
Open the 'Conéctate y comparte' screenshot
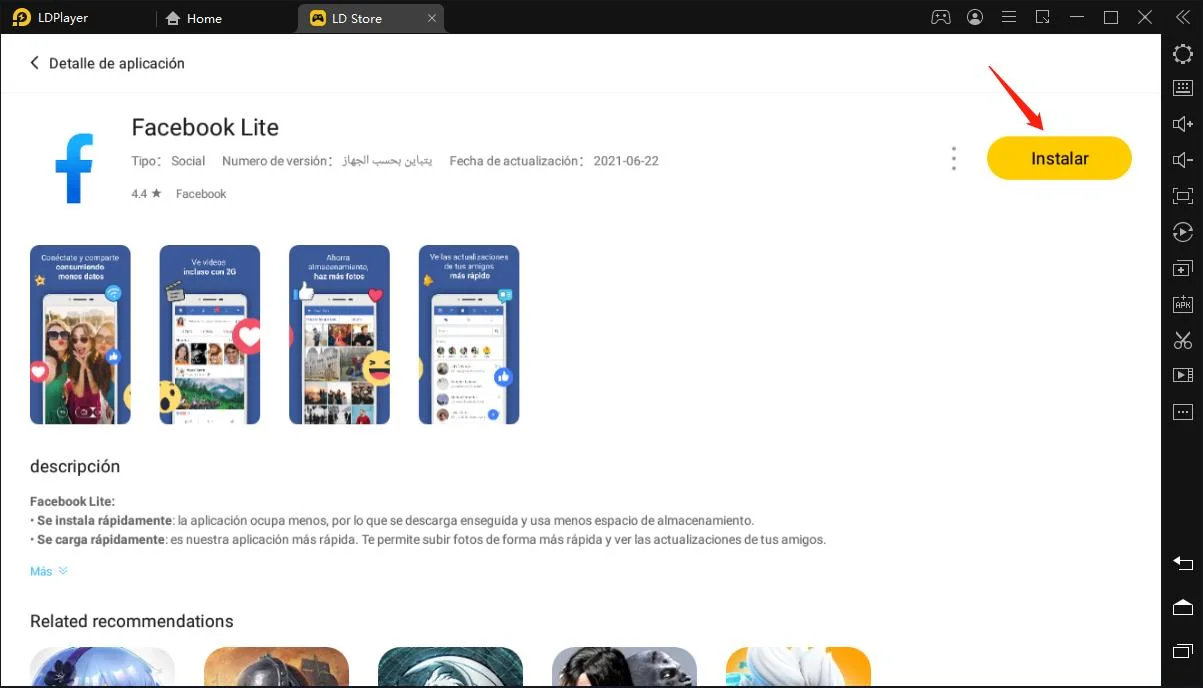point(80,334)
